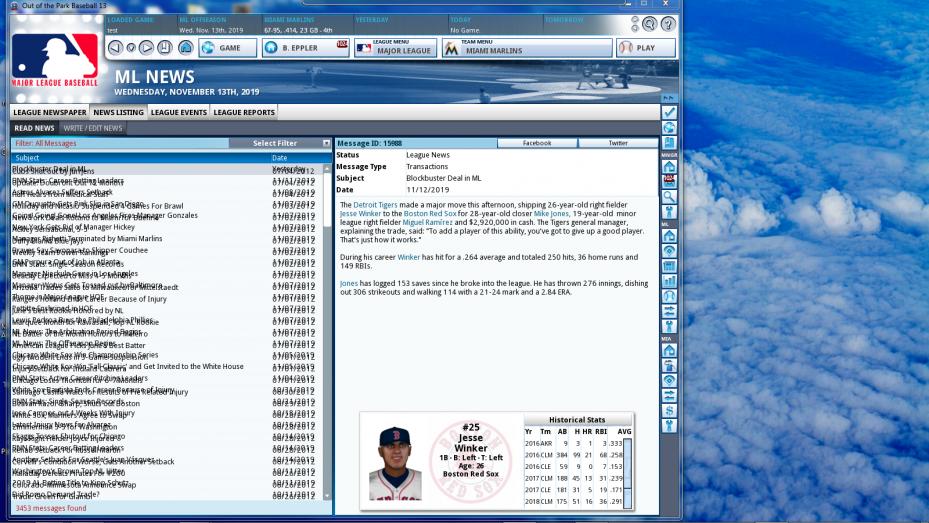Click the Jesse Winker player link
The height and width of the screenshot is (523, 929).
(x=355, y=214)
